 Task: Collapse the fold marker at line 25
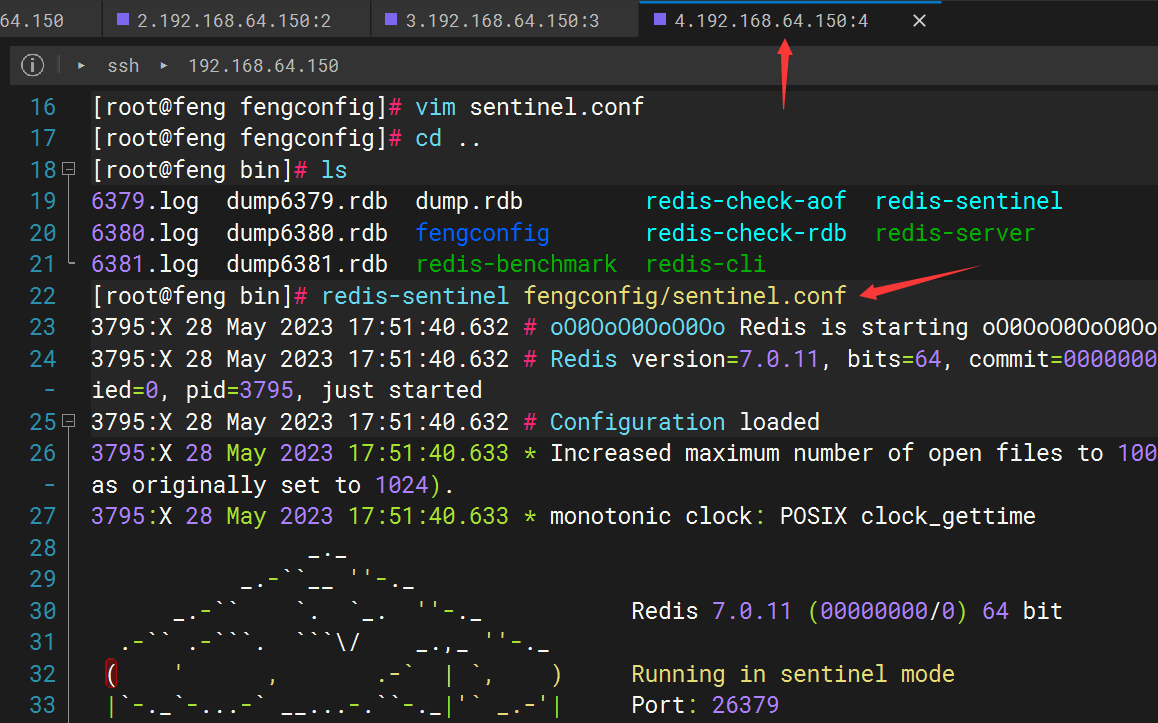[69, 421]
